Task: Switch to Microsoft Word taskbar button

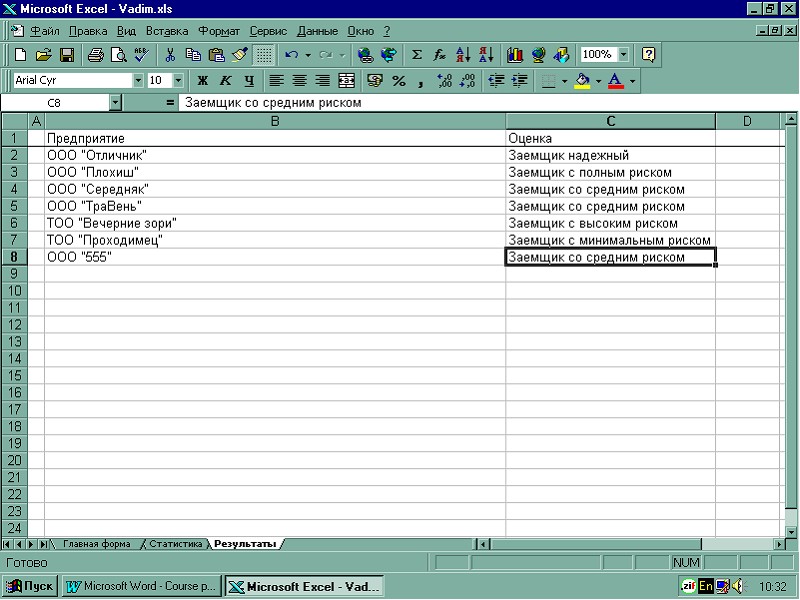Action: pyautogui.click(x=140, y=587)
